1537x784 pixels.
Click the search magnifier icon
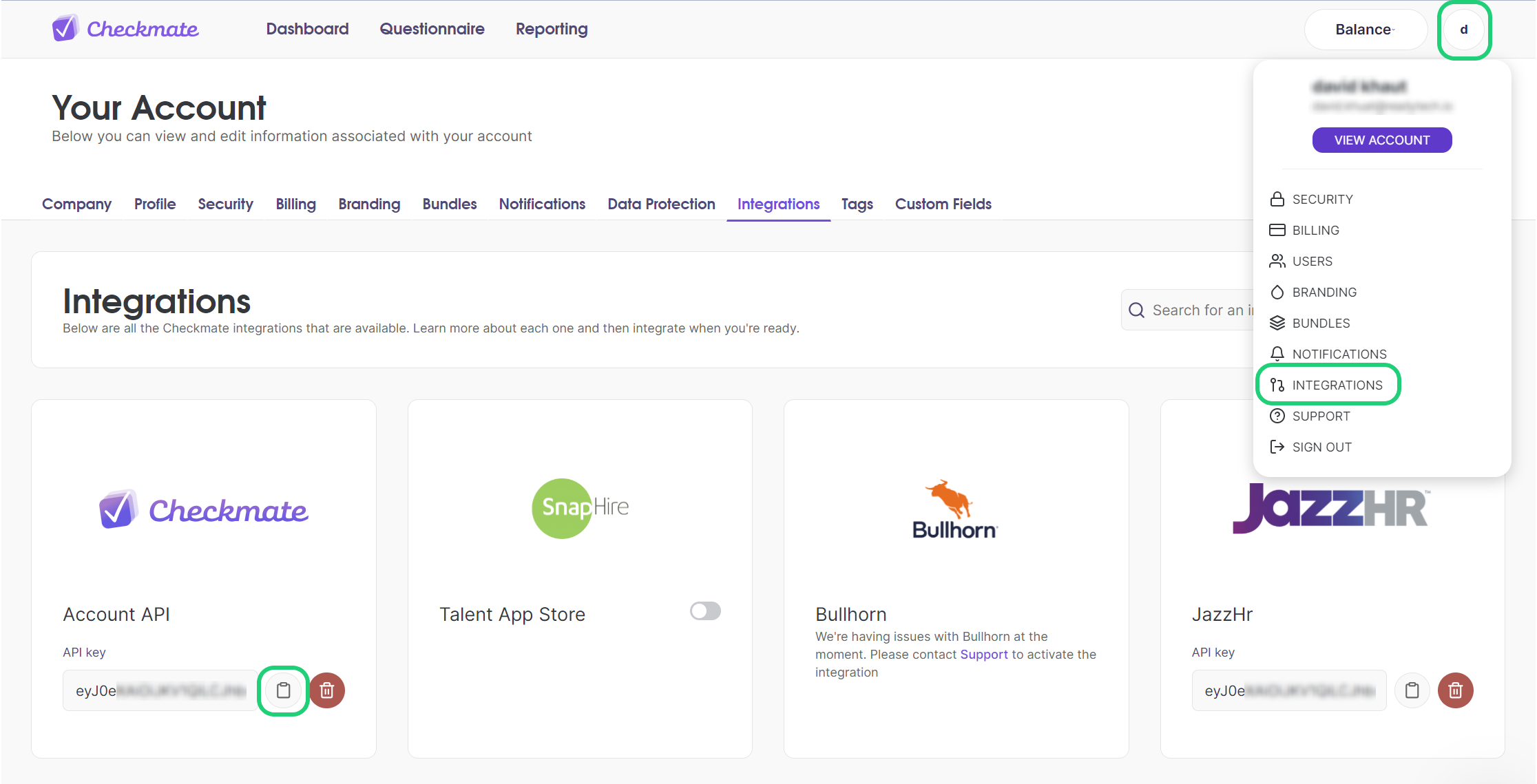(1137, 310)
